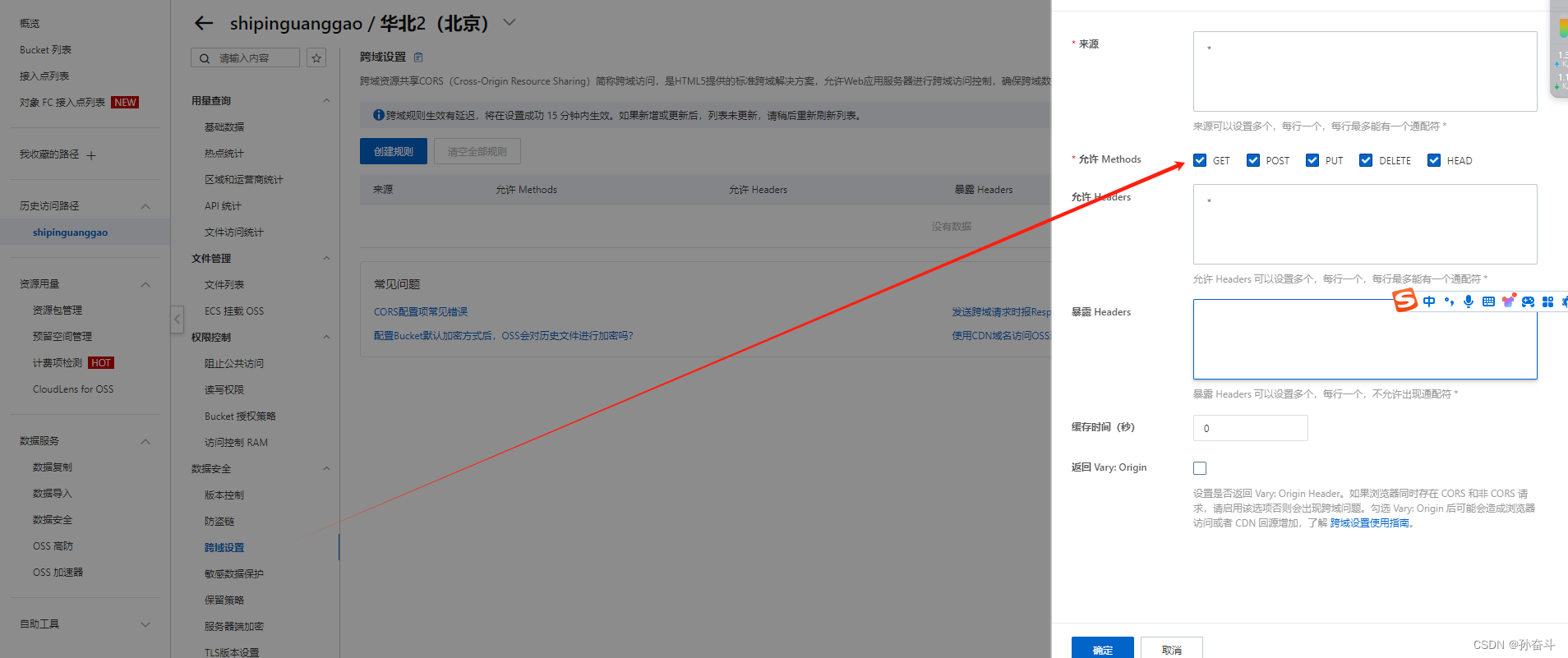This screenshot has height=658, width=1568.
Task: Open 接入点列表 in the left navigation
Action: tap(44, 76)
